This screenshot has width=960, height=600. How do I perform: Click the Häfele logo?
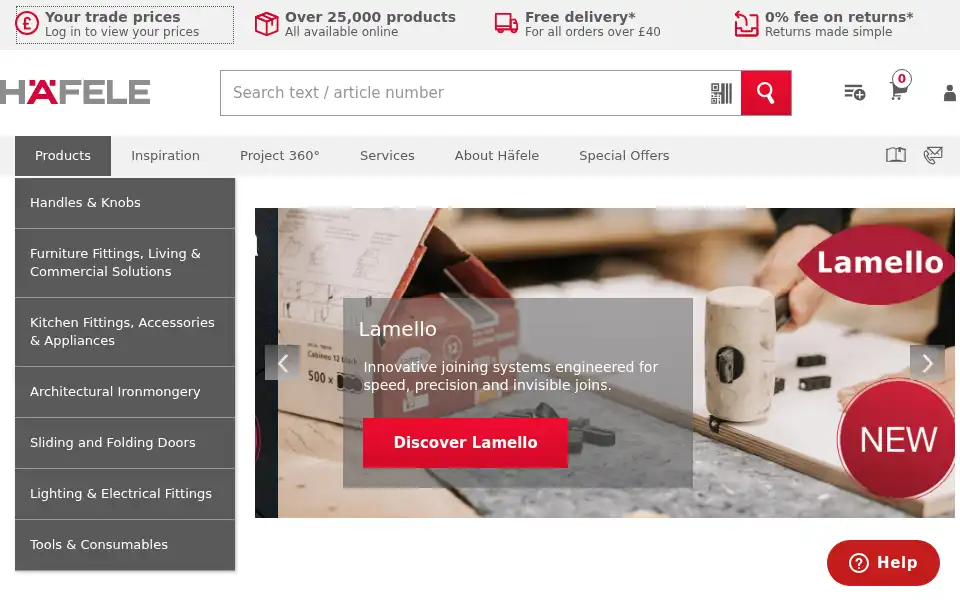[x=75, y=92]
